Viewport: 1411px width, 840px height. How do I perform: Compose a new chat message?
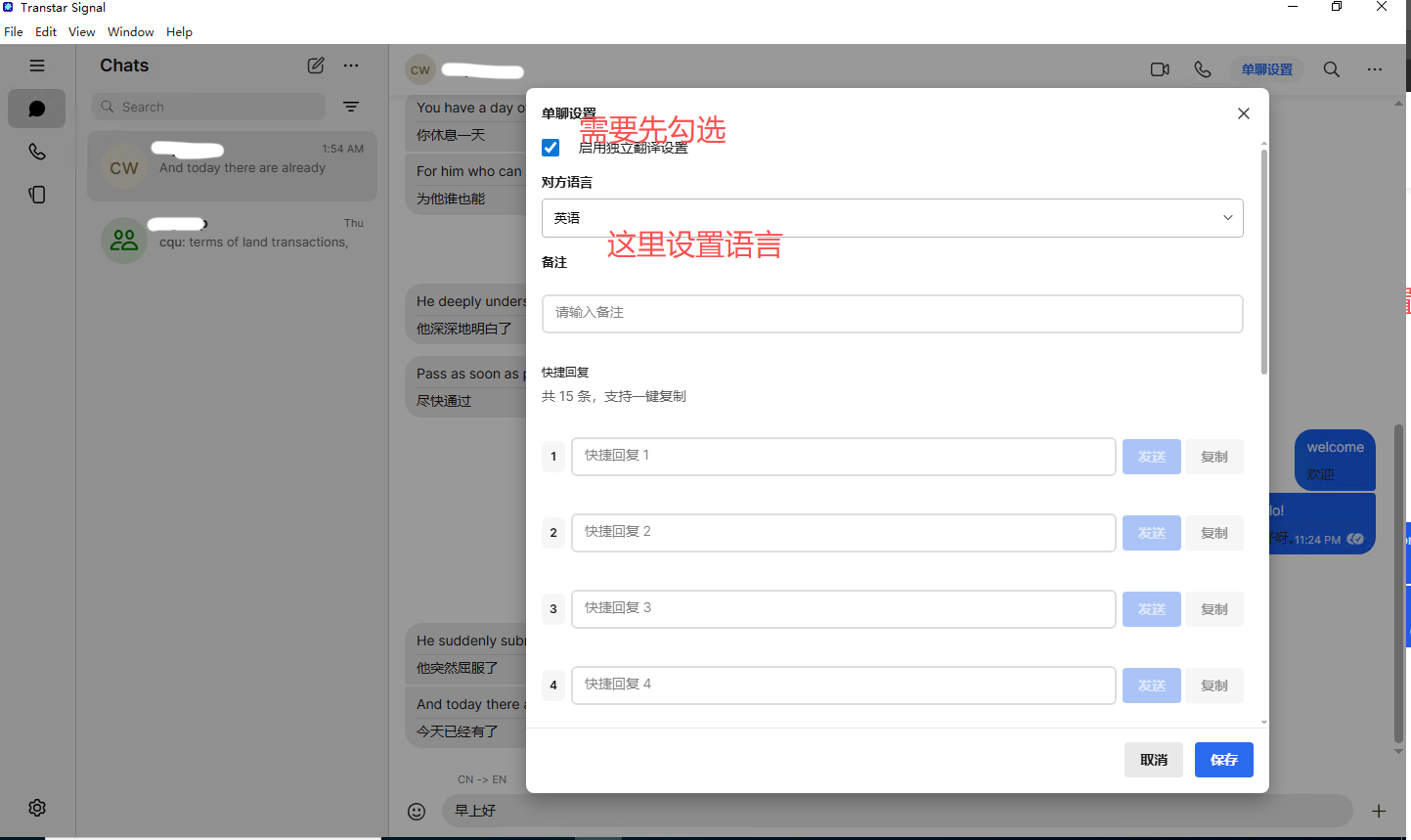point(316,66)
